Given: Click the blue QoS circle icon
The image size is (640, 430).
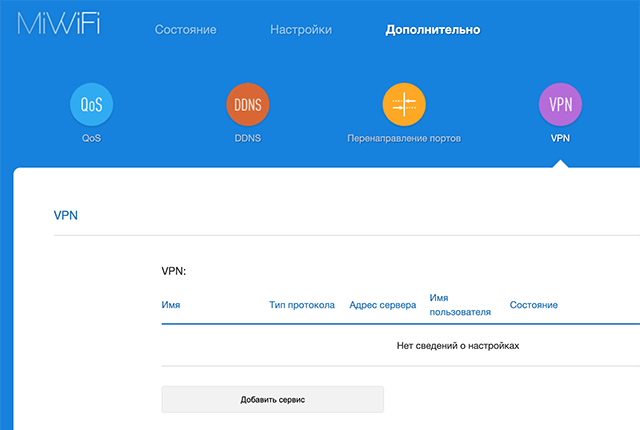Looking at the screenshot, I should (92, 105).
